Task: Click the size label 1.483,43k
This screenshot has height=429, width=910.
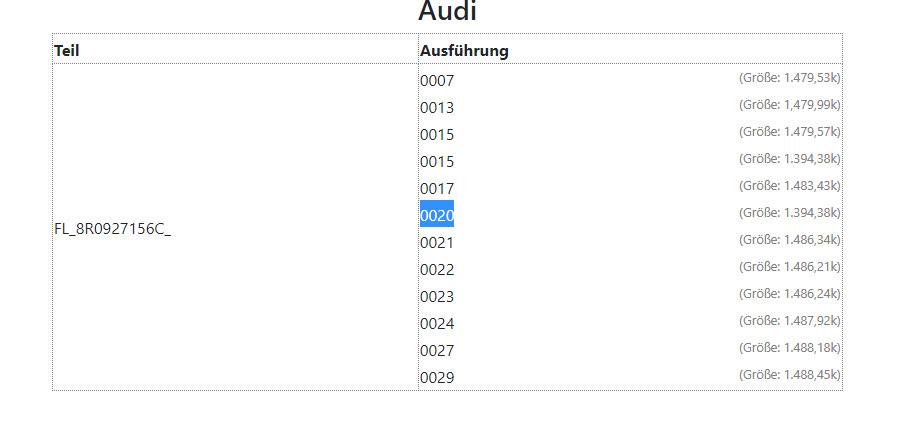Action: (789, 186)
